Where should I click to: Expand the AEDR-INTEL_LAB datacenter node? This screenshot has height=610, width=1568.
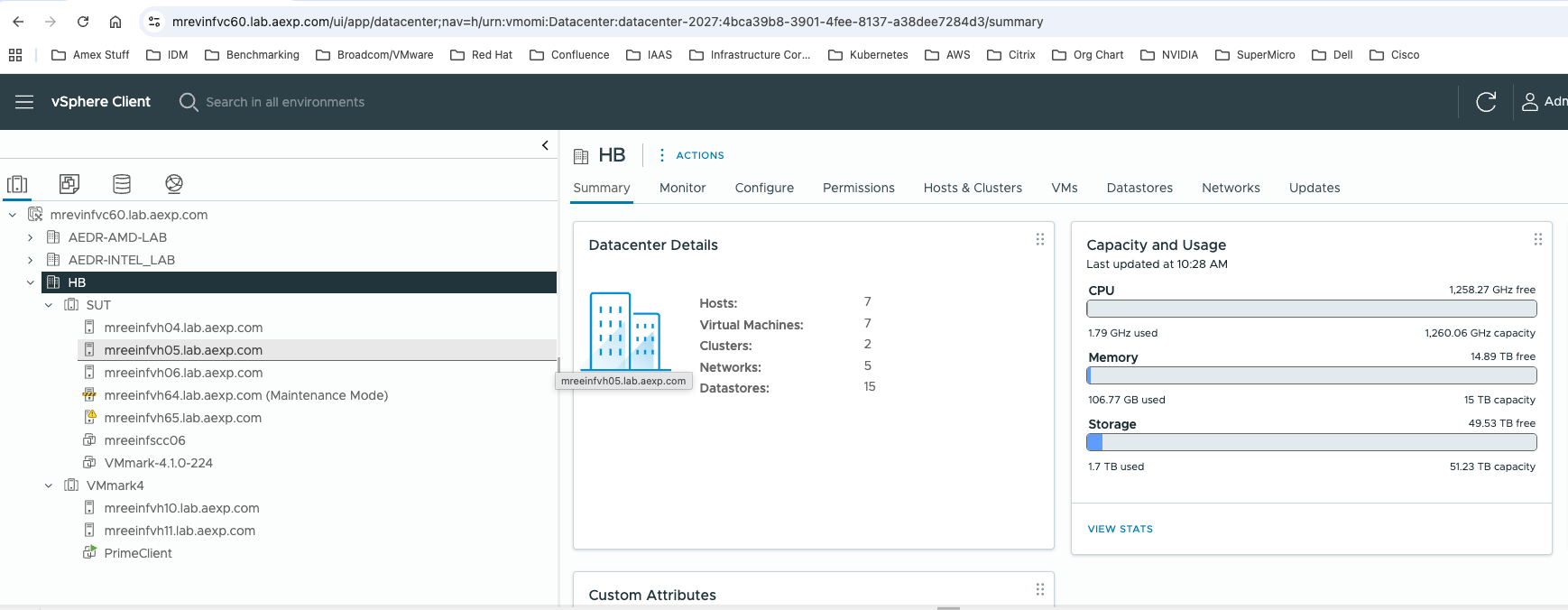point(31,260)
